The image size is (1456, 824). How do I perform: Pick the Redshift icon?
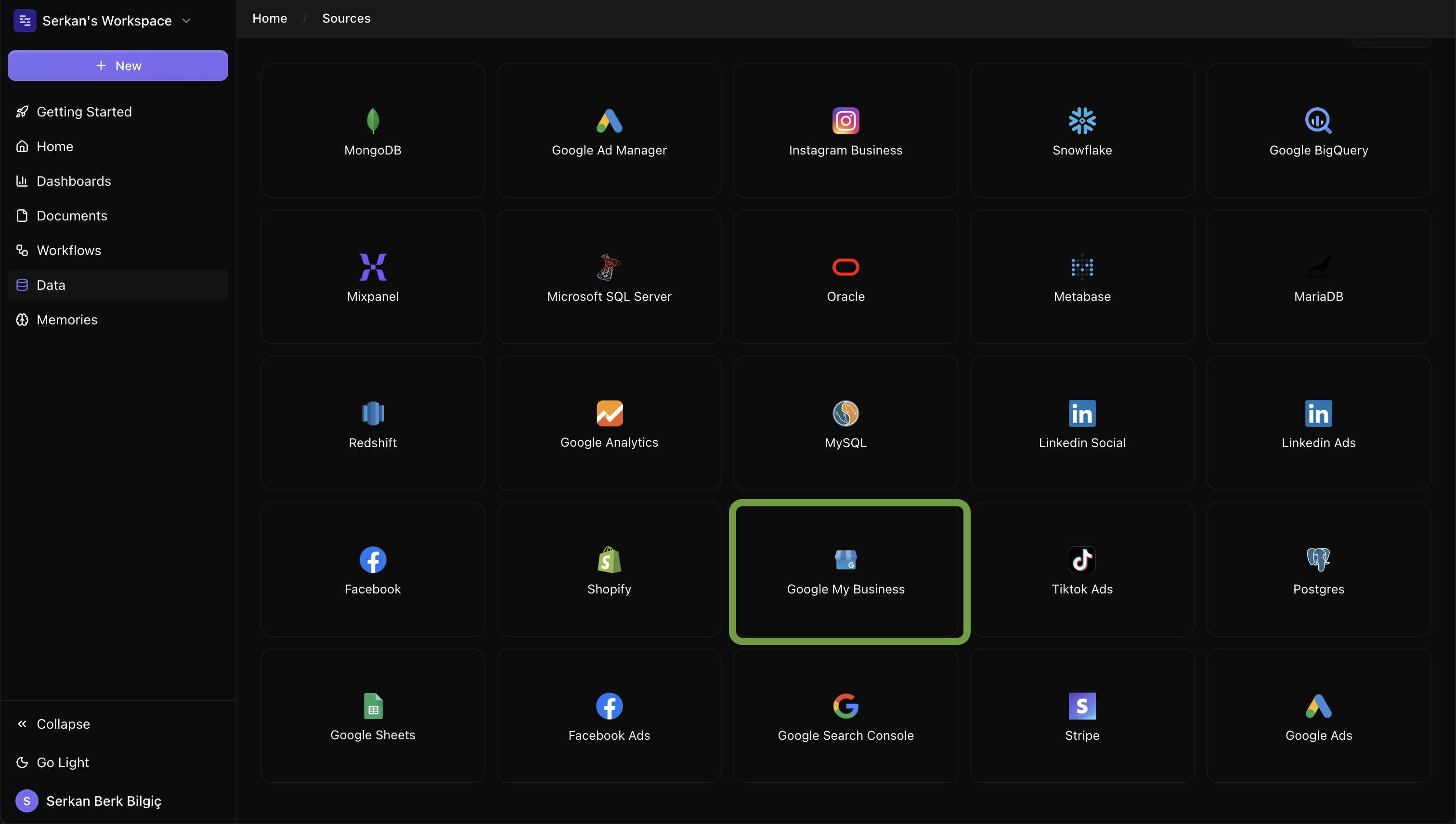tap(373, 413)
